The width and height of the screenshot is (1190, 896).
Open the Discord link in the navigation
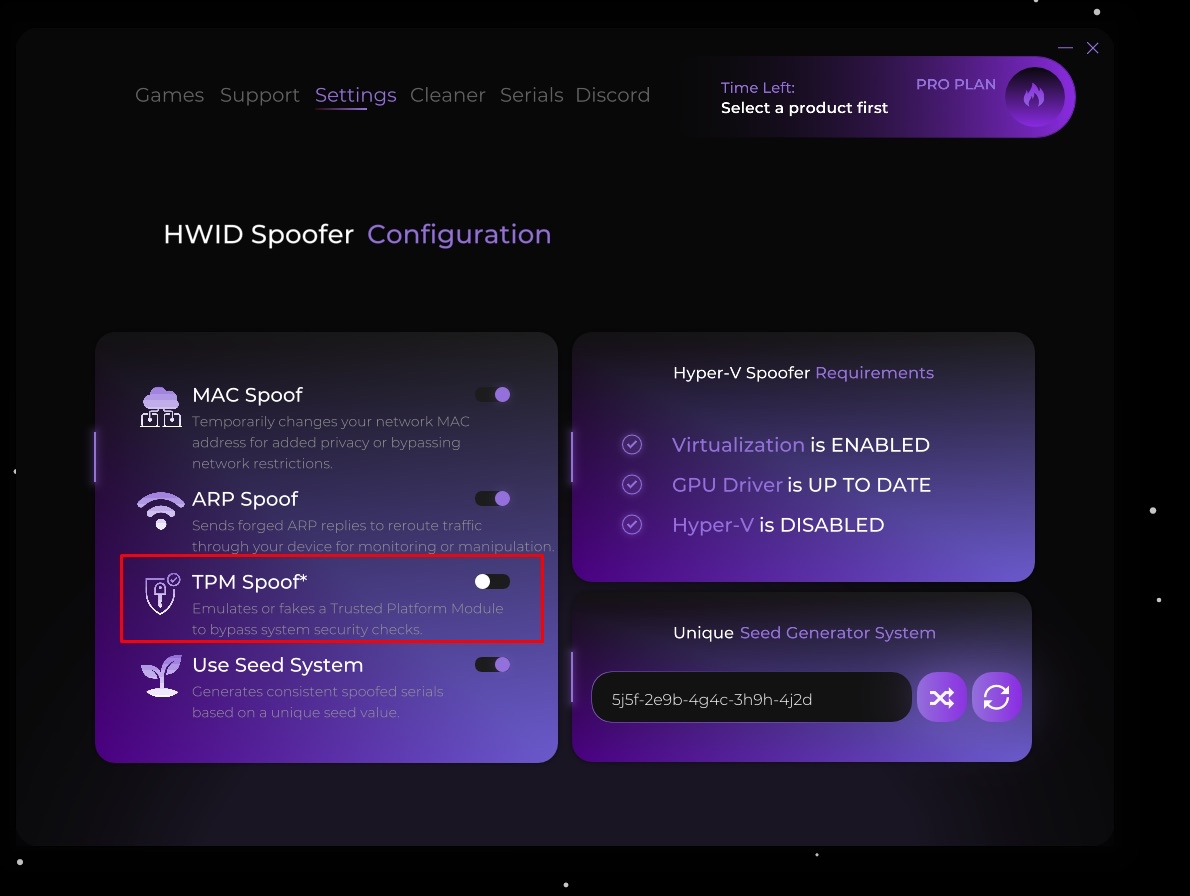(613, 95)
